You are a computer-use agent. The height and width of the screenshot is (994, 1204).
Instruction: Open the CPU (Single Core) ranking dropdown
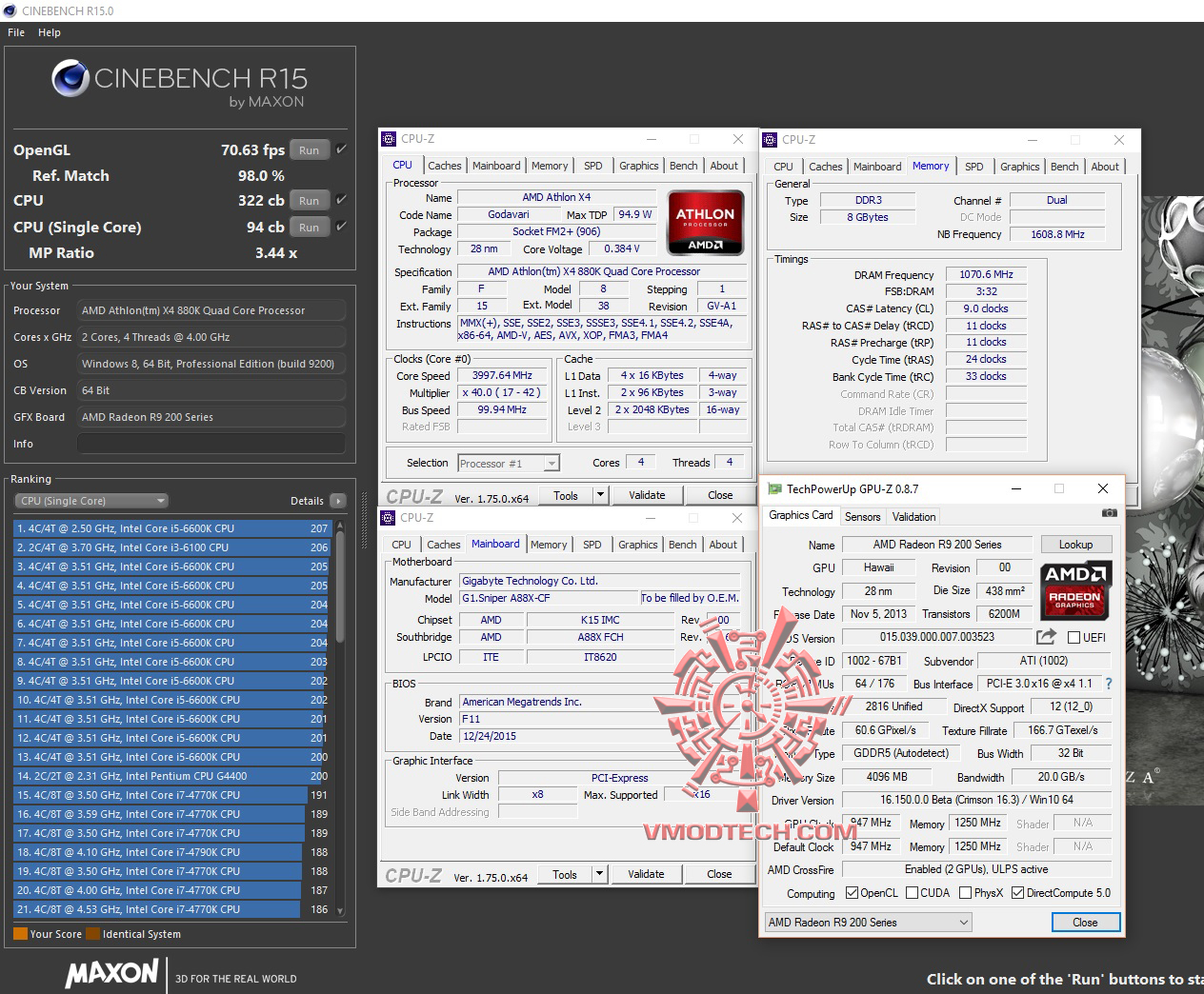click(91, 501)
